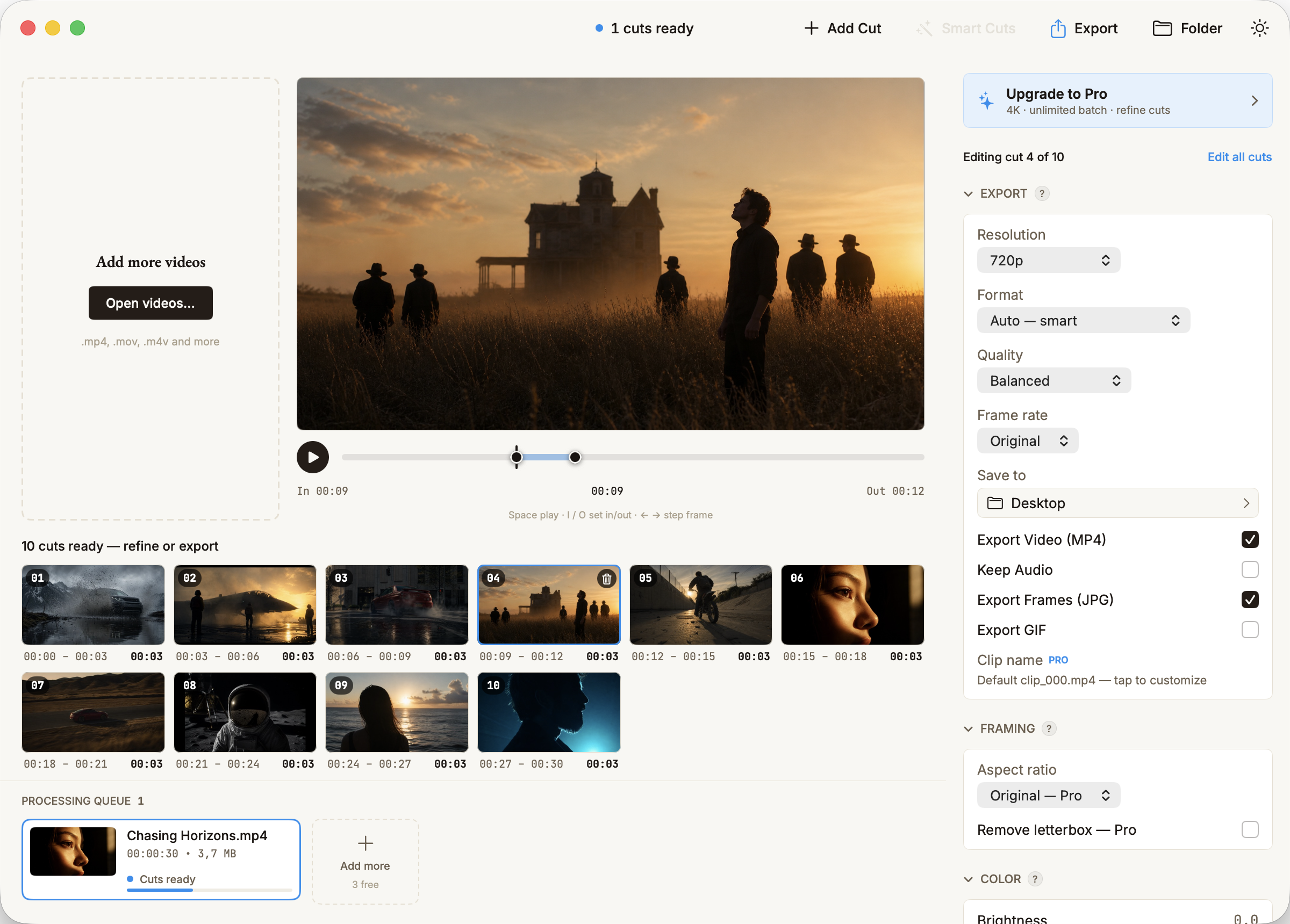Click the Desktop folder icon in Save to

click(995, 503)
